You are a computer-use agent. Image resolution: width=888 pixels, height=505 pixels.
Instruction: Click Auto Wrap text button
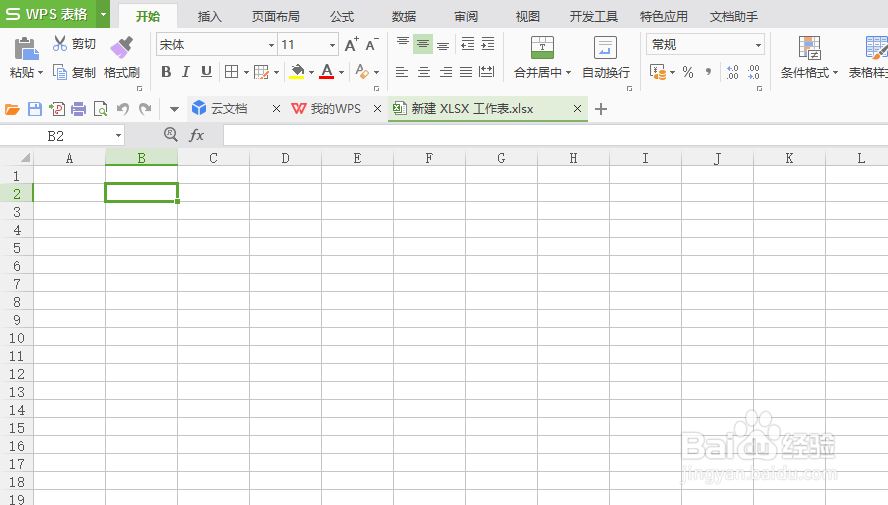[605, 57]
